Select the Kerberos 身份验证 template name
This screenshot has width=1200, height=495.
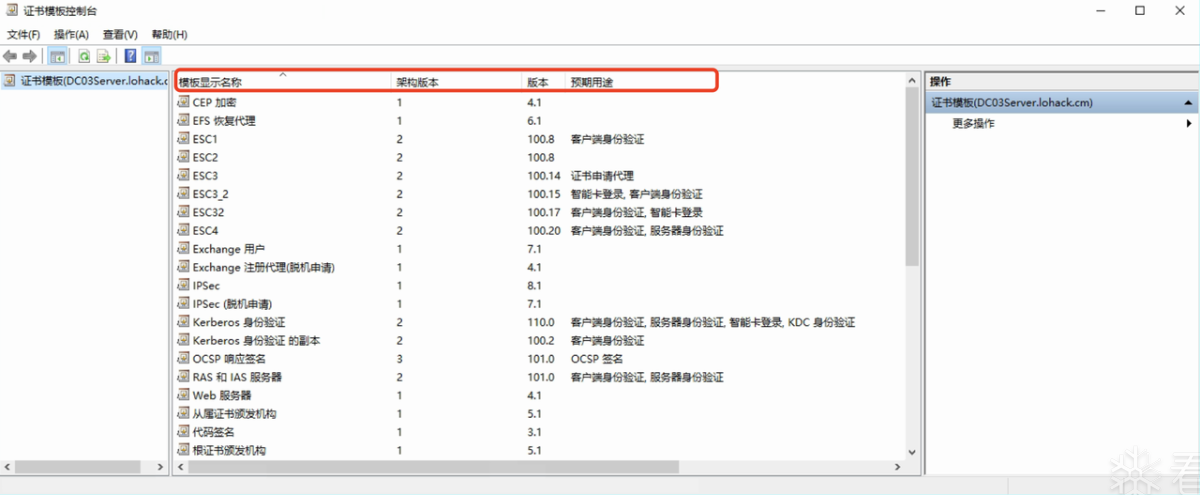pyautogui.click(x=239, y=322)
